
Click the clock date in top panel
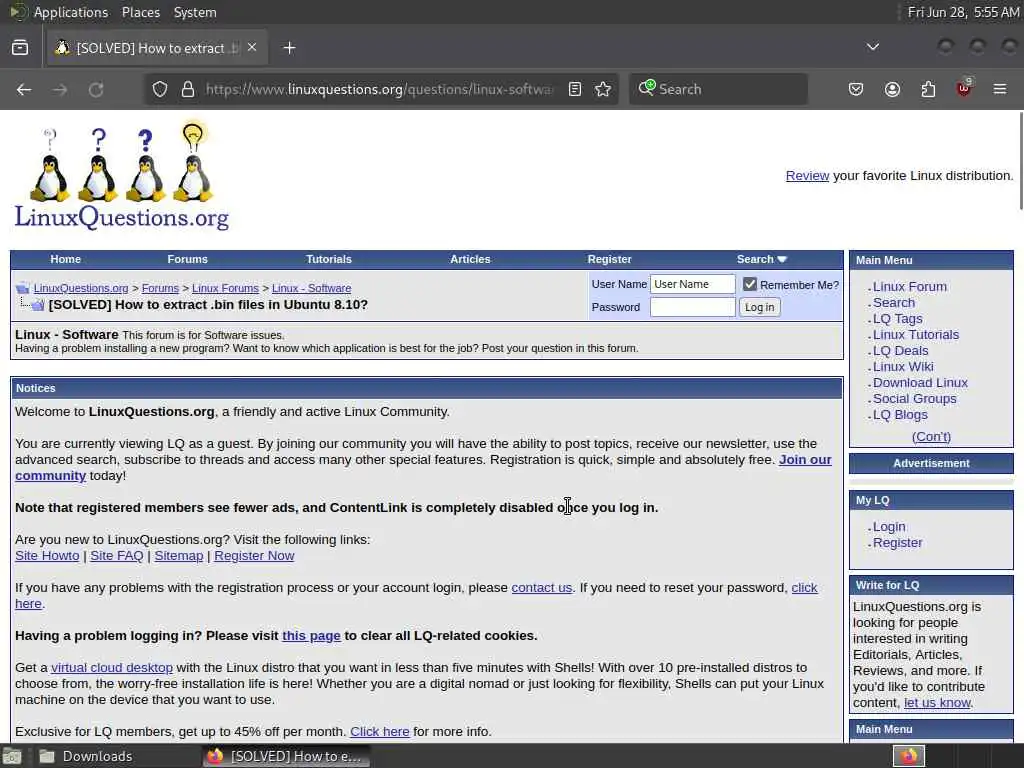[x=963, y=12]
